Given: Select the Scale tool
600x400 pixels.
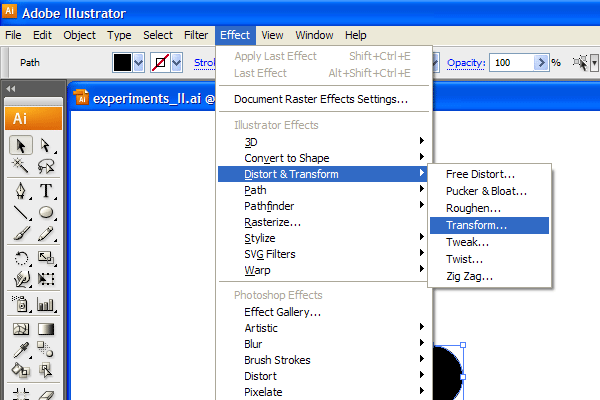Looking at the screenshot, I should click(x=46, y=258).
